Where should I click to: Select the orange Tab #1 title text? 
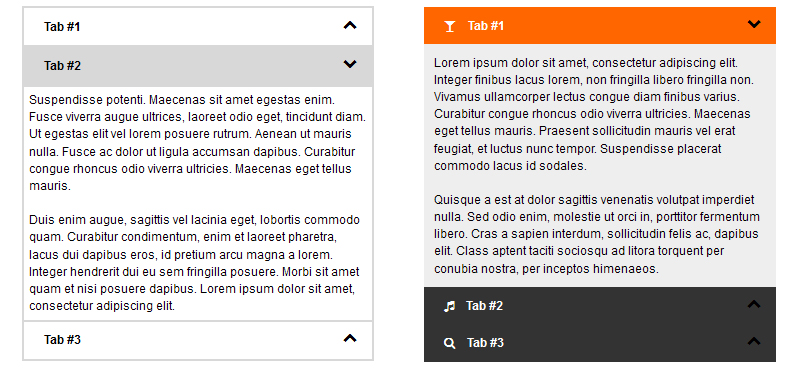click(x=486, y=26)
